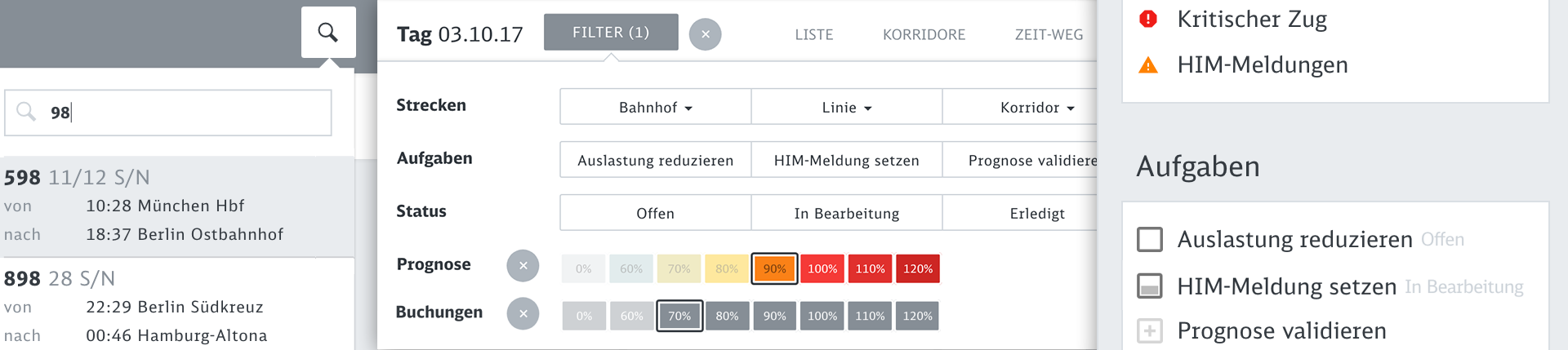Toggle the Offen status filter
Image resolution: width=1568 pixels, height=350 pixels.
click(655, 213)
